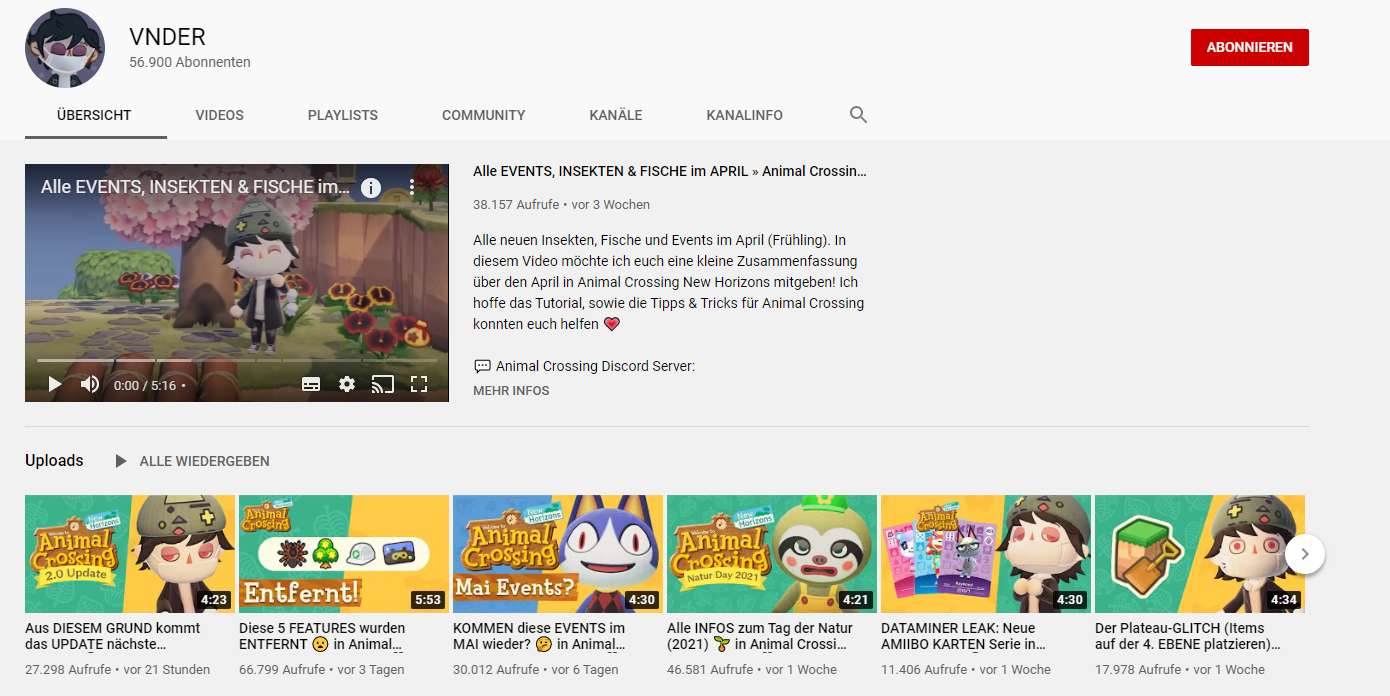Open the featured video three-dot menu
The width and height of the screenshot is (1390, 696).
(x=411, y=187)
